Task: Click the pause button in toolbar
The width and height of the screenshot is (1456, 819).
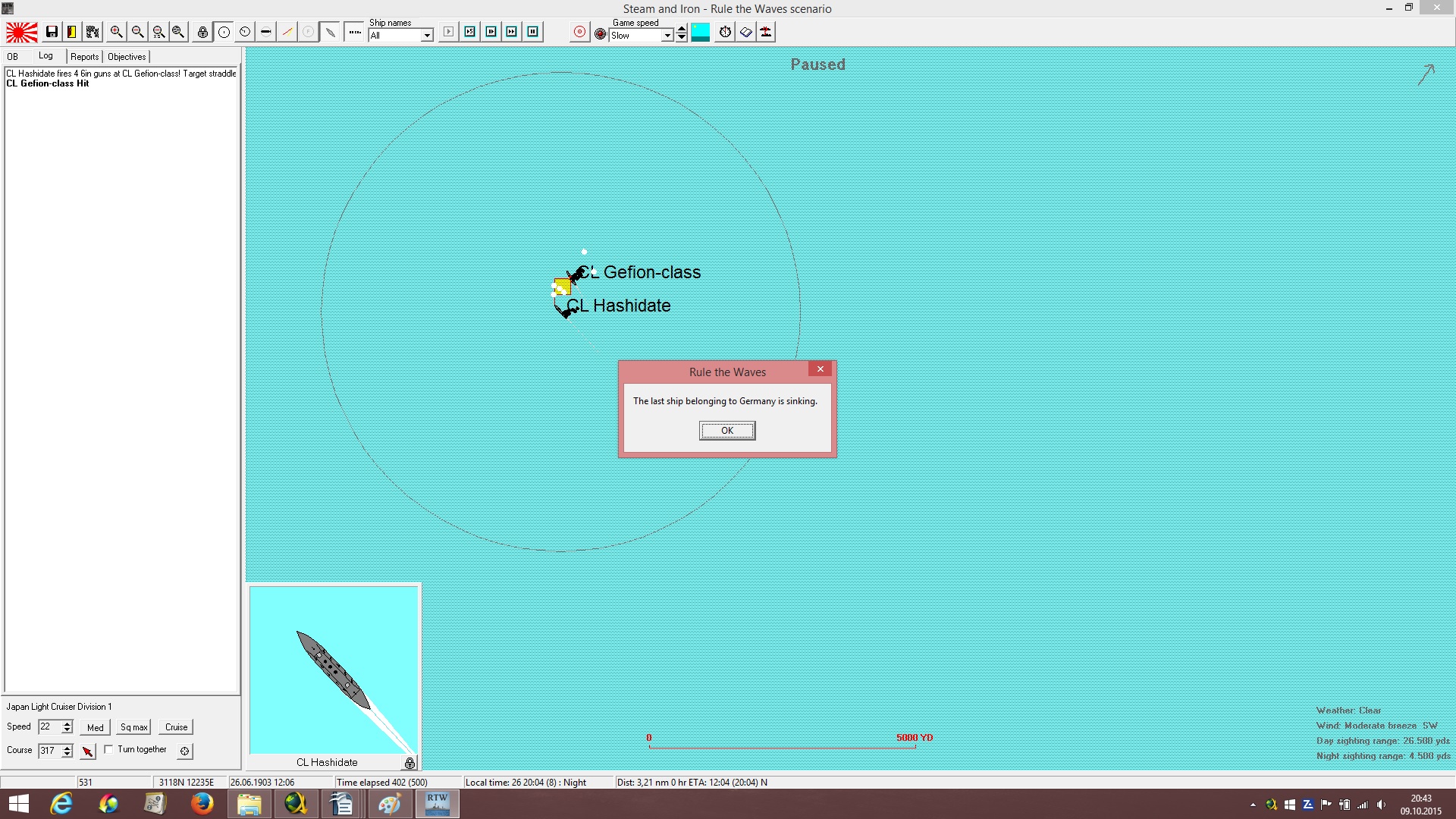Action: point(533,32)
